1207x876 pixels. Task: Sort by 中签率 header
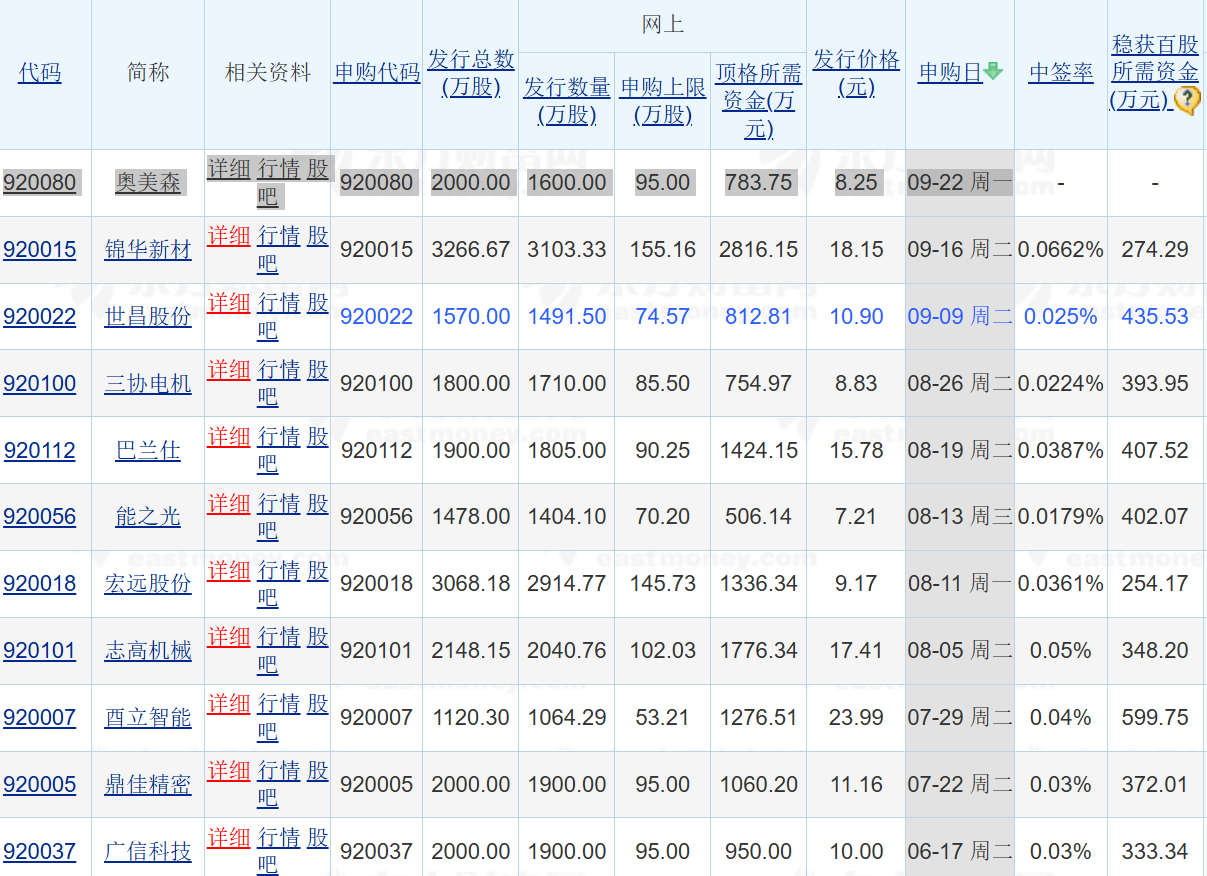[1061, 73]
